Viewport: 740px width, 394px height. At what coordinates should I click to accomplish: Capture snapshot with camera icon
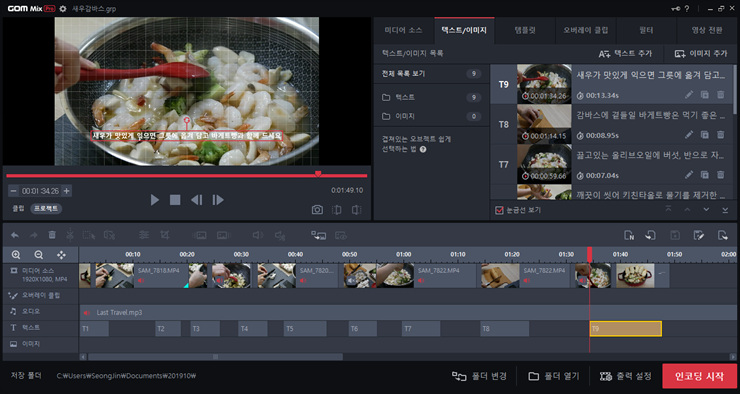pos(317,210)
